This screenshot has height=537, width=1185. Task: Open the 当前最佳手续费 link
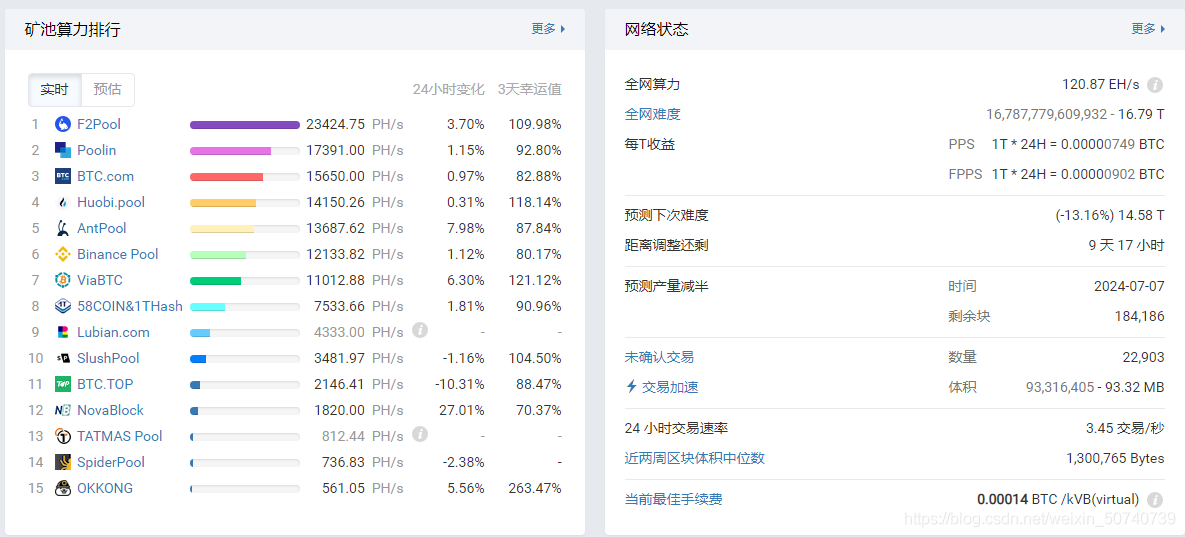click(x=673, y=500)
